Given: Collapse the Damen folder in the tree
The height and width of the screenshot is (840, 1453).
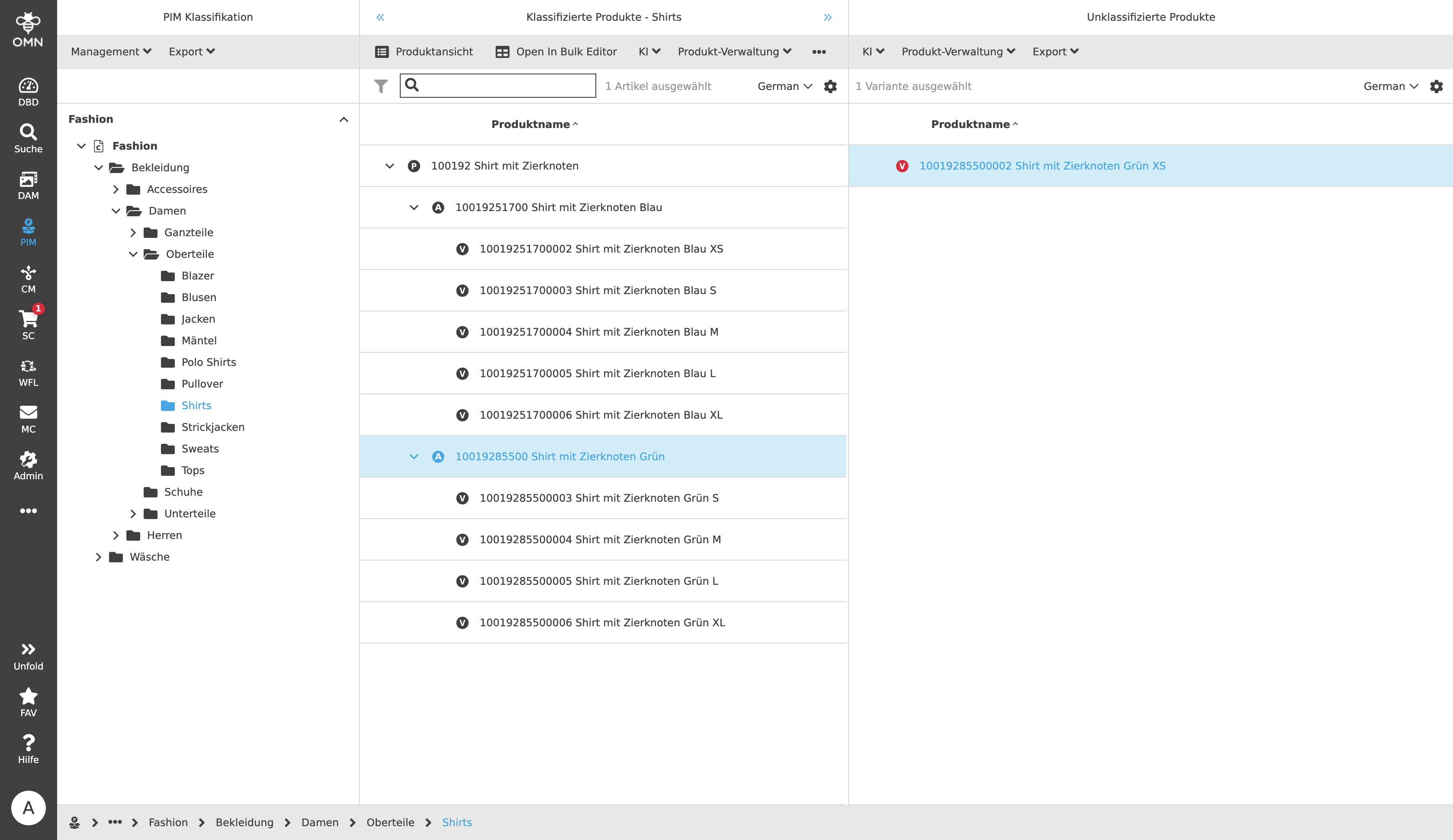Looking at the screenshot, I should (x=116, y=210).
